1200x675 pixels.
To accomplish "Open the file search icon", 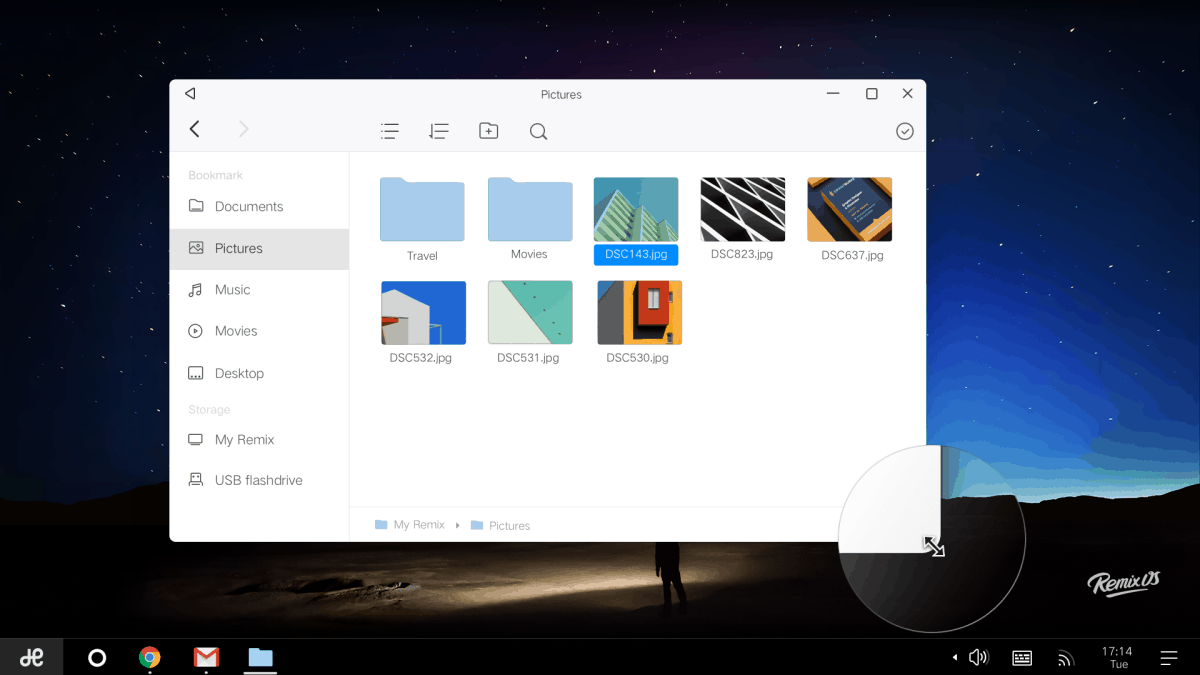I will pyautogui.click(x=538, y=132).
